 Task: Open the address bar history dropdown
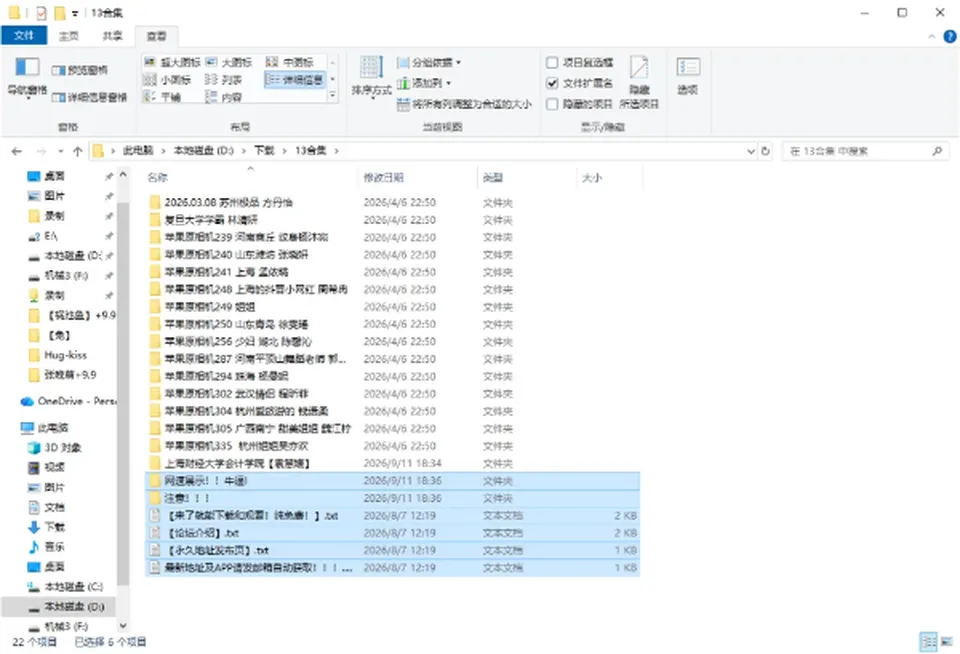click(751, 151)
